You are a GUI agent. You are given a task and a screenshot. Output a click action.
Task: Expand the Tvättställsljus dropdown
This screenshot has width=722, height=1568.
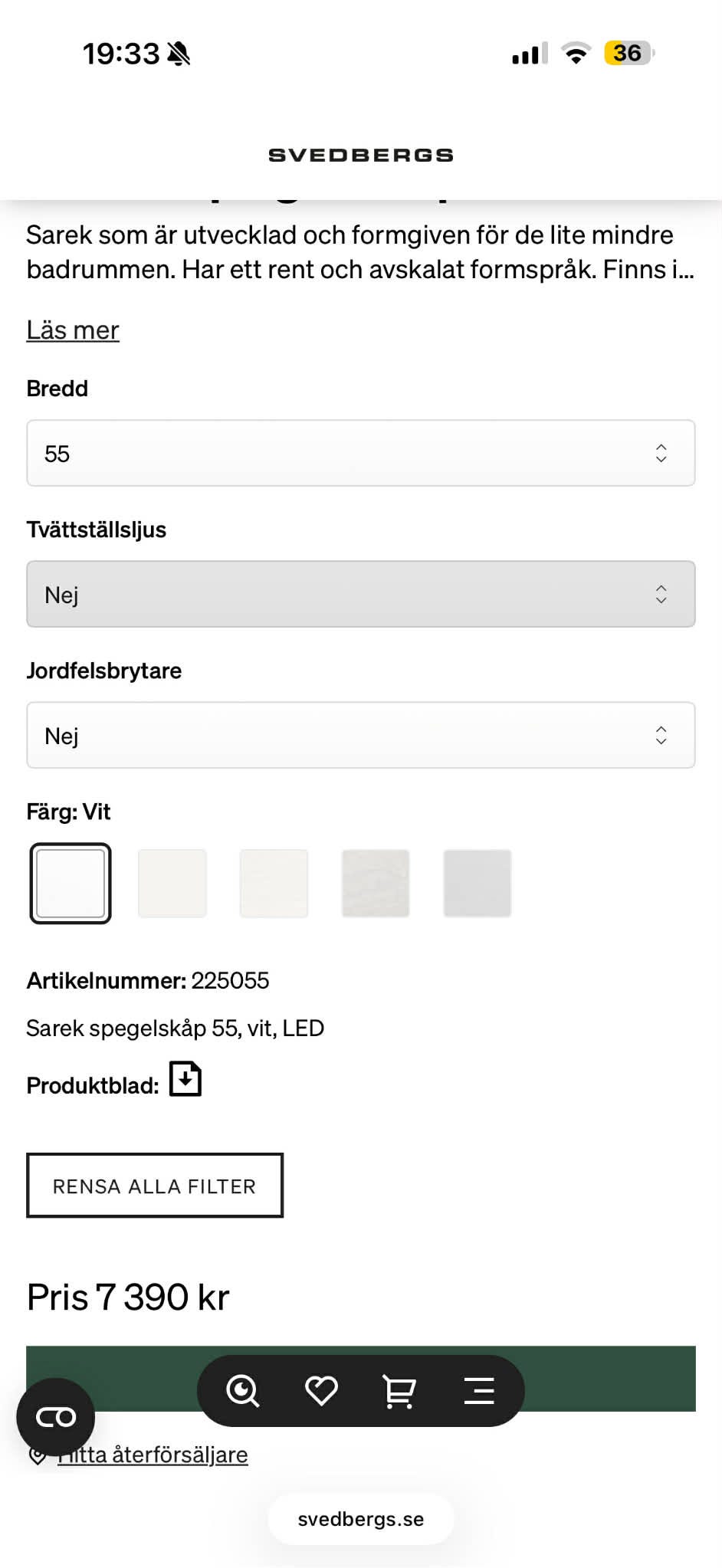[360, 595]
